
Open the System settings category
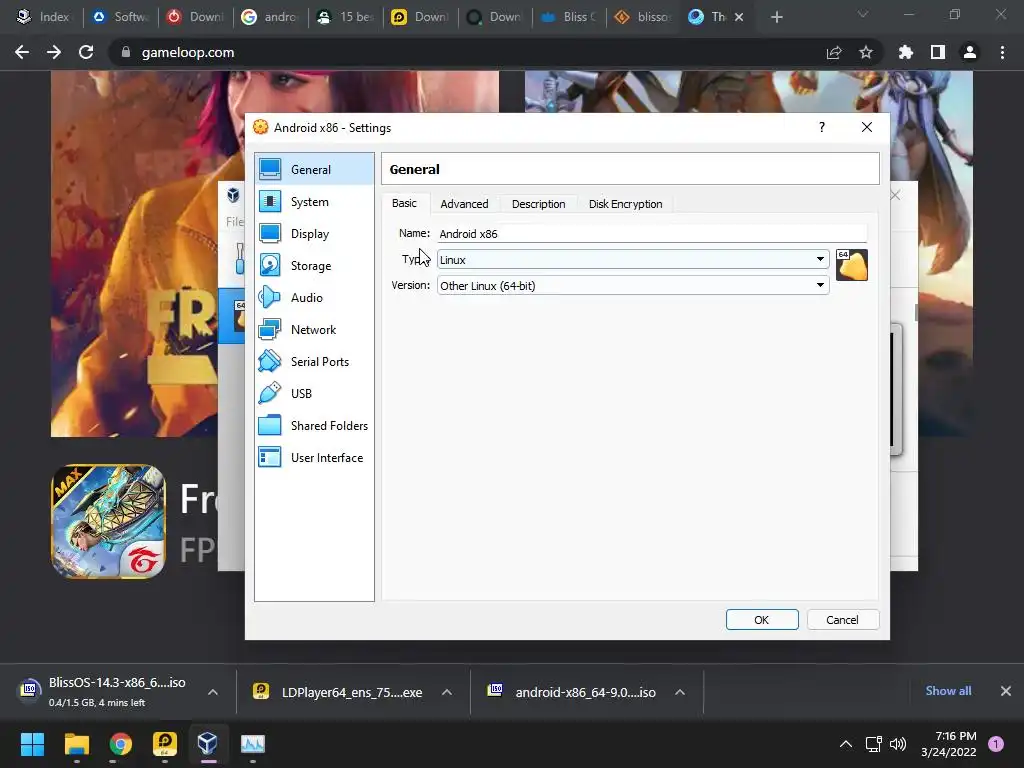pyautogui.click(x=314, y=202)
